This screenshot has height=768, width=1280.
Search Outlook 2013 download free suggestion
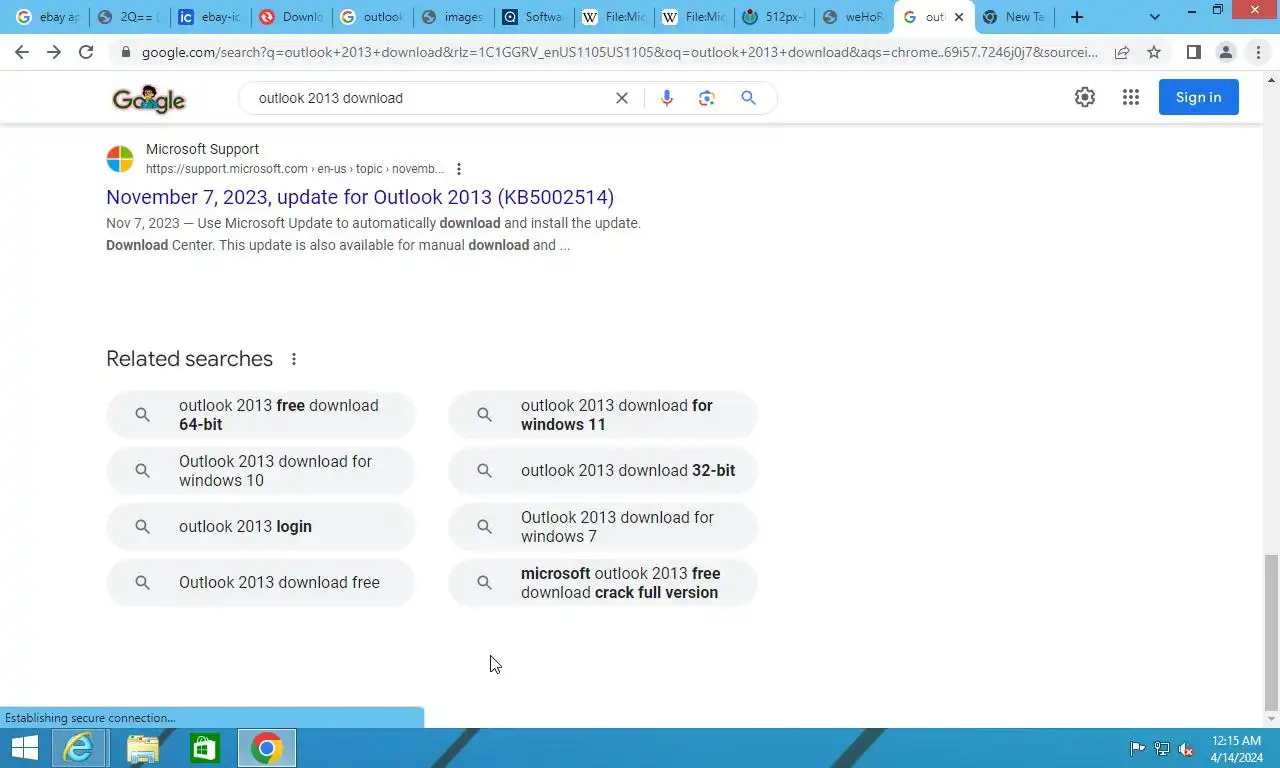pos(261,583)
